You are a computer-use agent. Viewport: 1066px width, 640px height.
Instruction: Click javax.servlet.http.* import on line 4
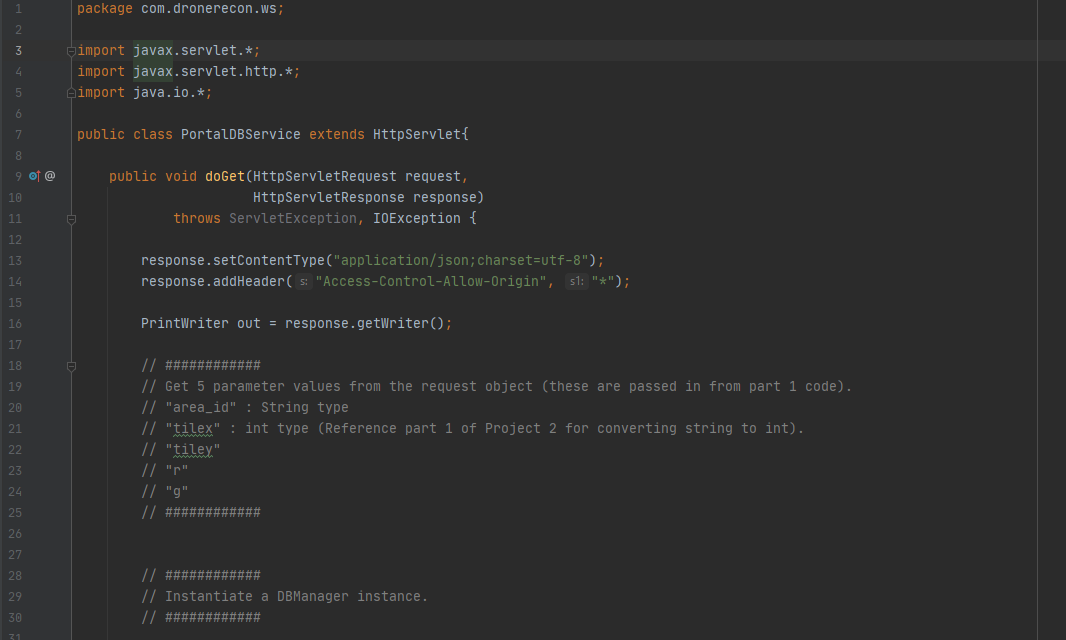[x=213, y=71]
